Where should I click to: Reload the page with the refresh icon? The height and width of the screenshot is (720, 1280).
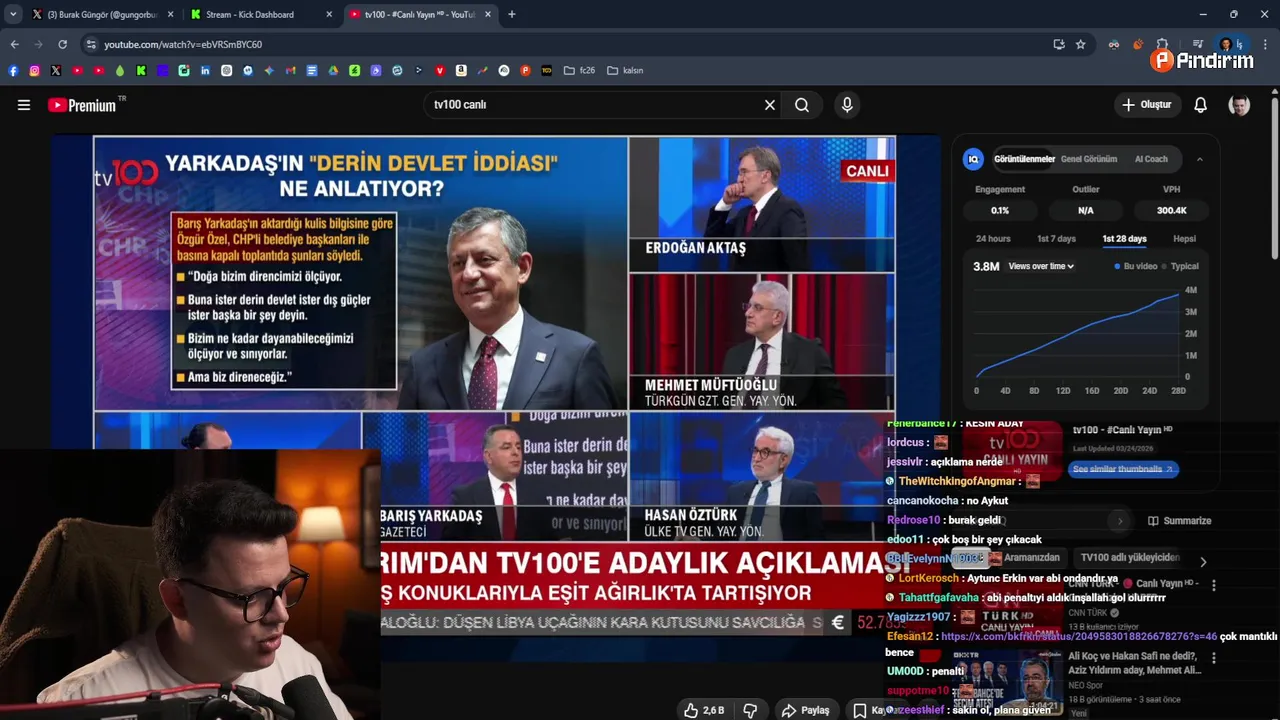pyautogui.click(x=62, y=44)
